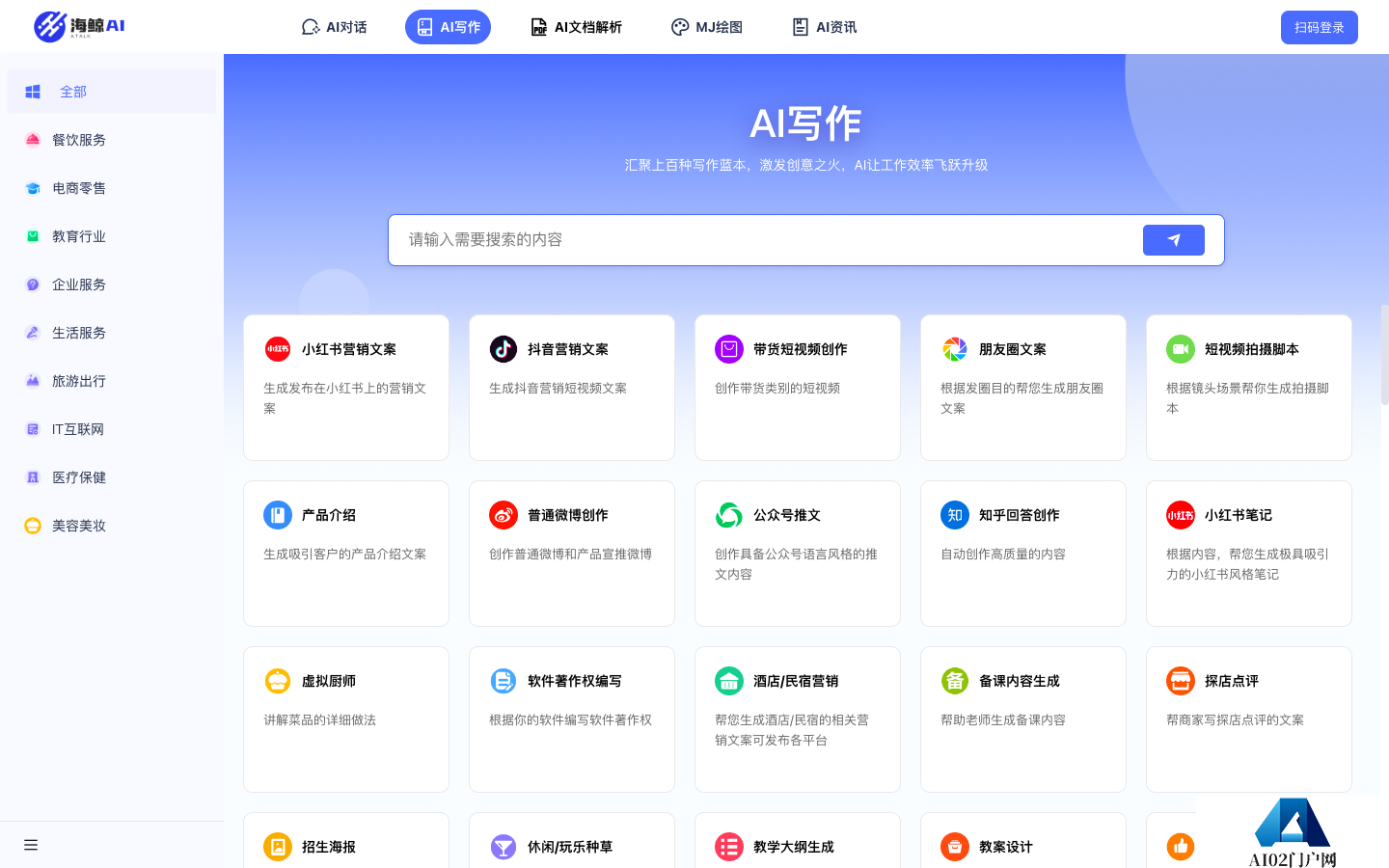This screenshot has width=1389, height=868.
Task: Click the 餐饮服务 sidebar icon
Action: (33, 140)
